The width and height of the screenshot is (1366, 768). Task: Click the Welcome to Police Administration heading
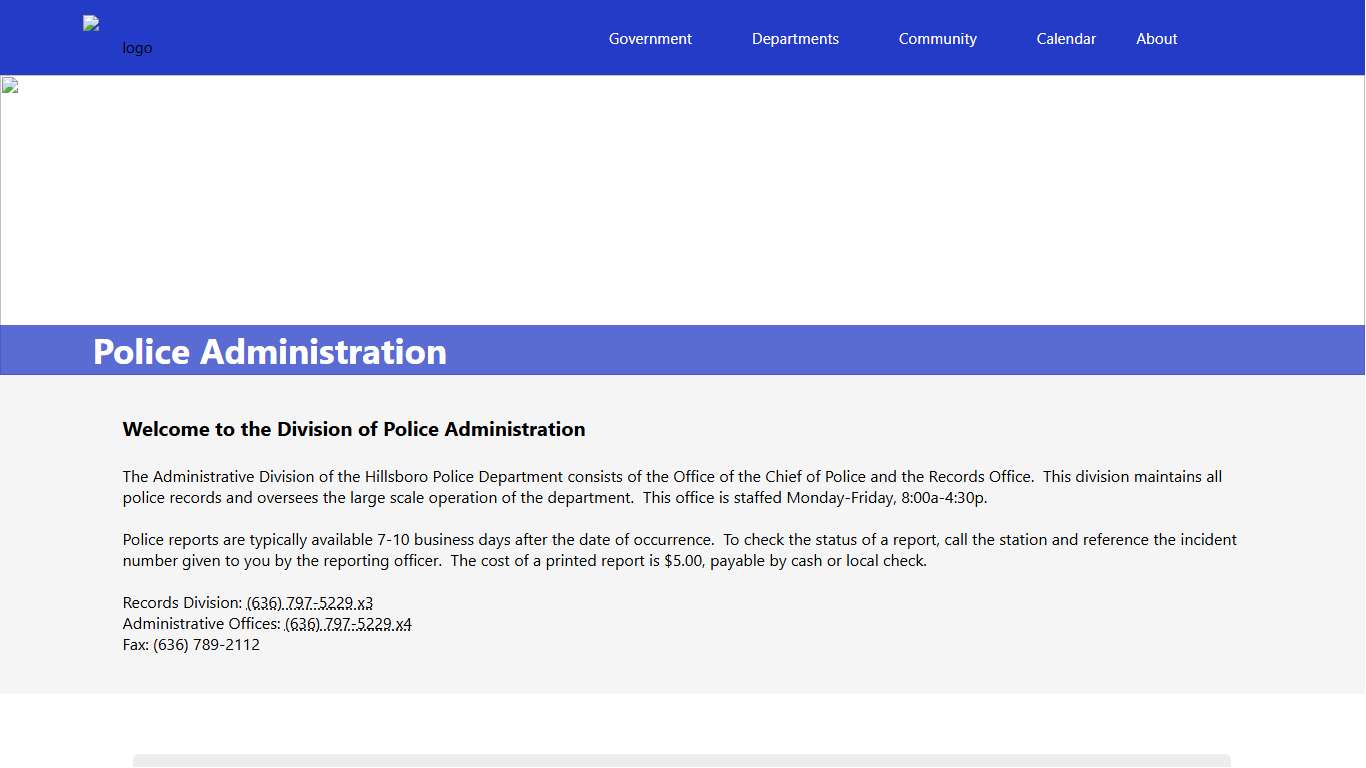pyautogui.click(x=353, y=429)
